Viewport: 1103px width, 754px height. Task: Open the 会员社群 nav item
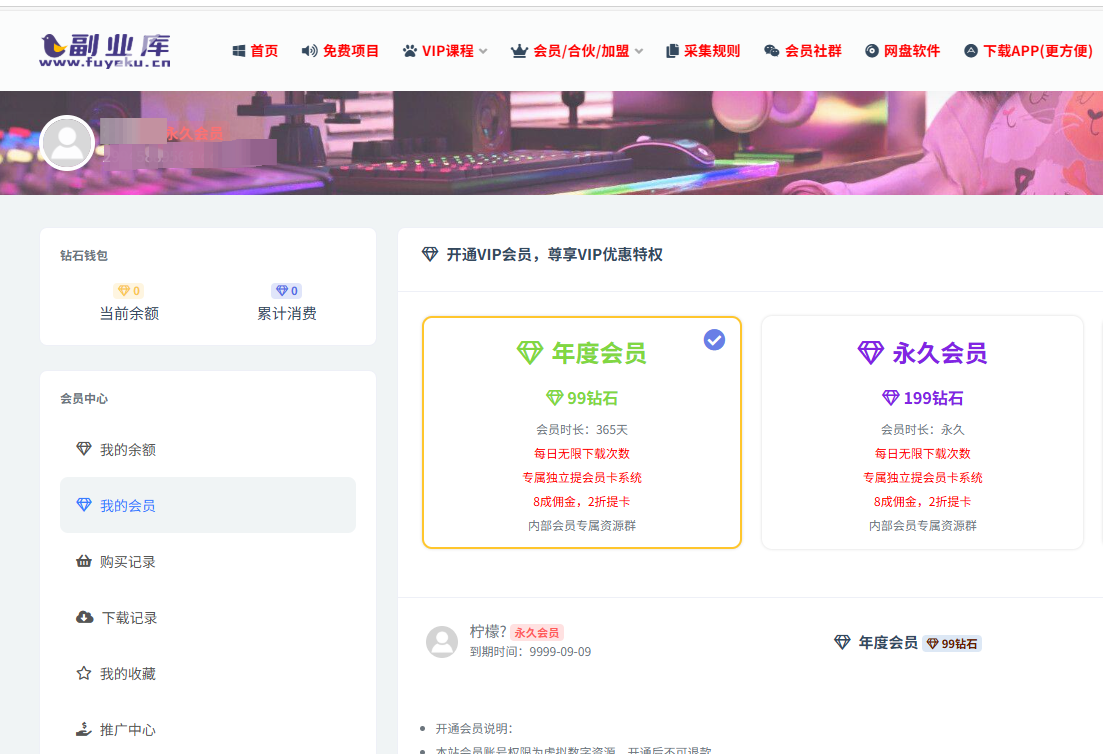pyautogui.click(x=803, y=51)
